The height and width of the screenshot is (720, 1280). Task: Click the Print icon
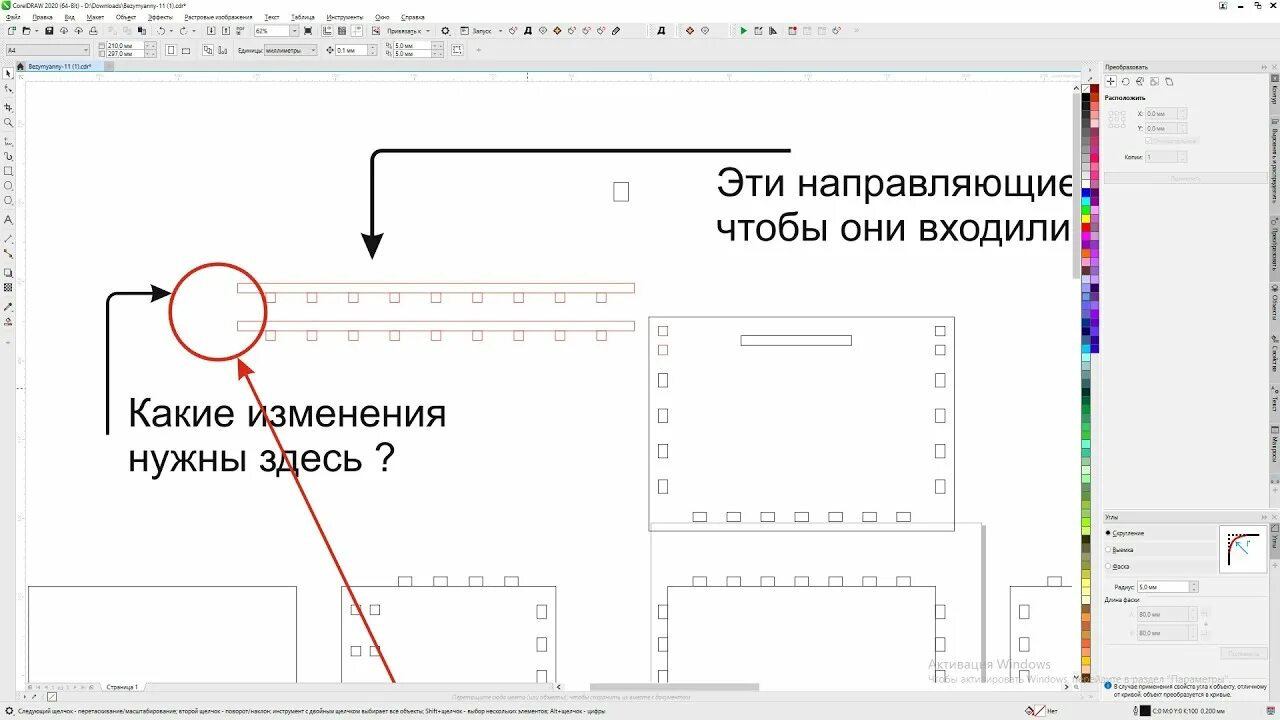(93, 31)
